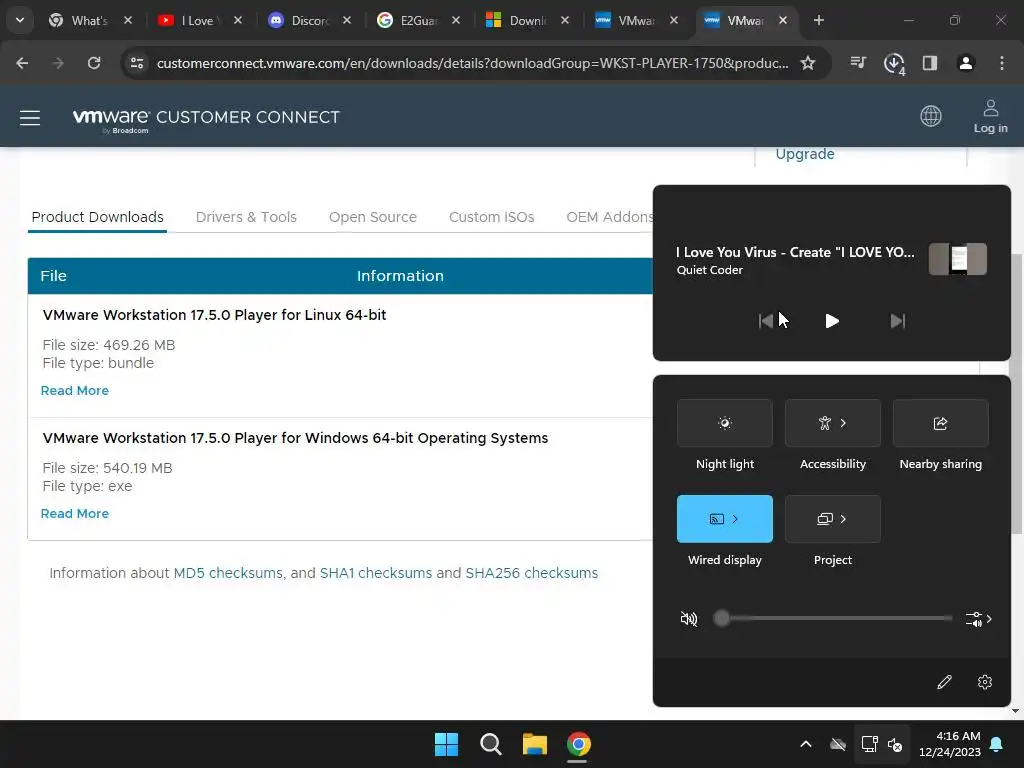View site information icon in address bar
The width and height of the screenshot is (1024, 768).
tap(137, 63)
